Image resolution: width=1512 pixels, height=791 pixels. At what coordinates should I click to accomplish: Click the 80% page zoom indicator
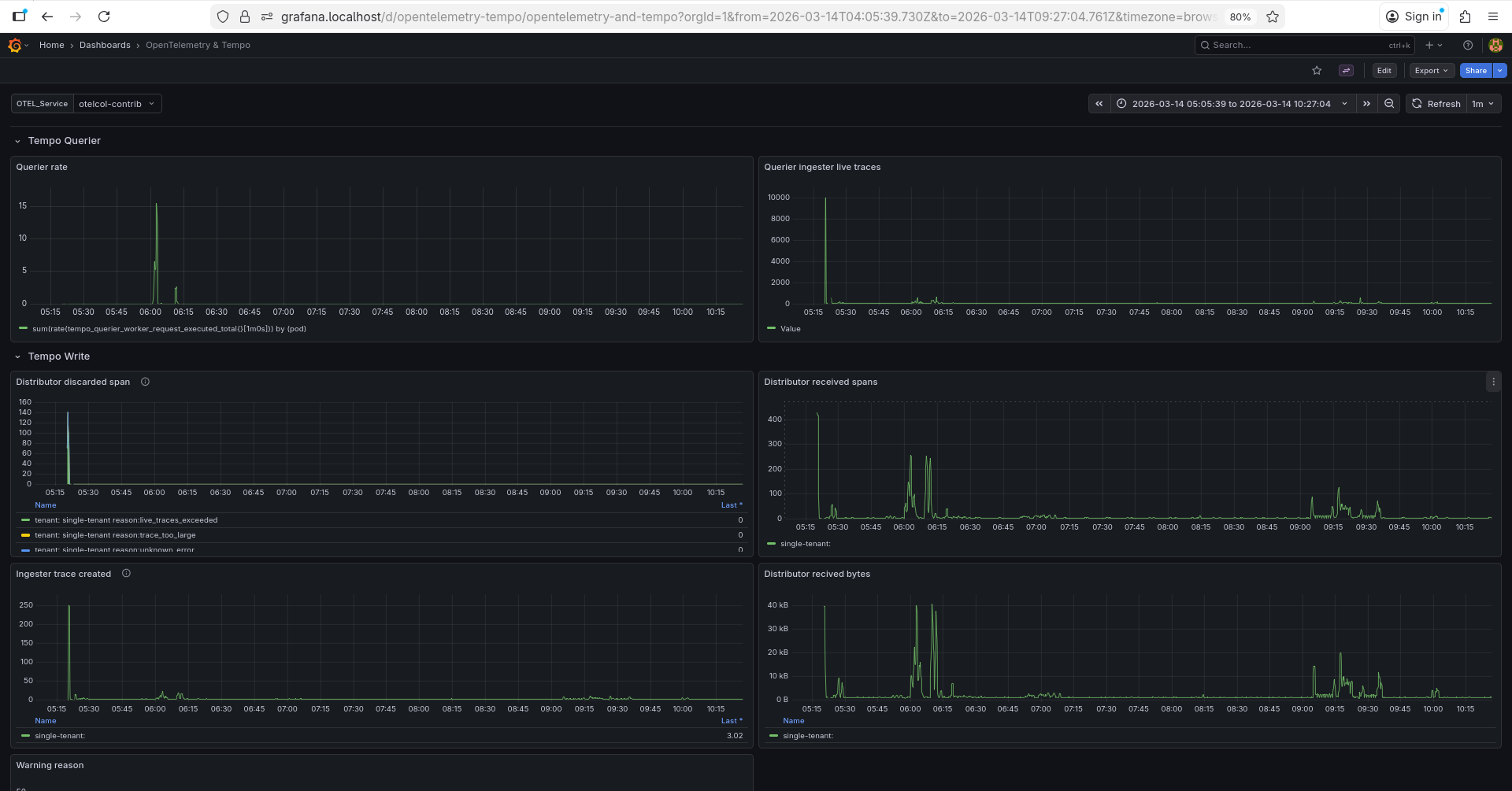(x=1240, y=17)
